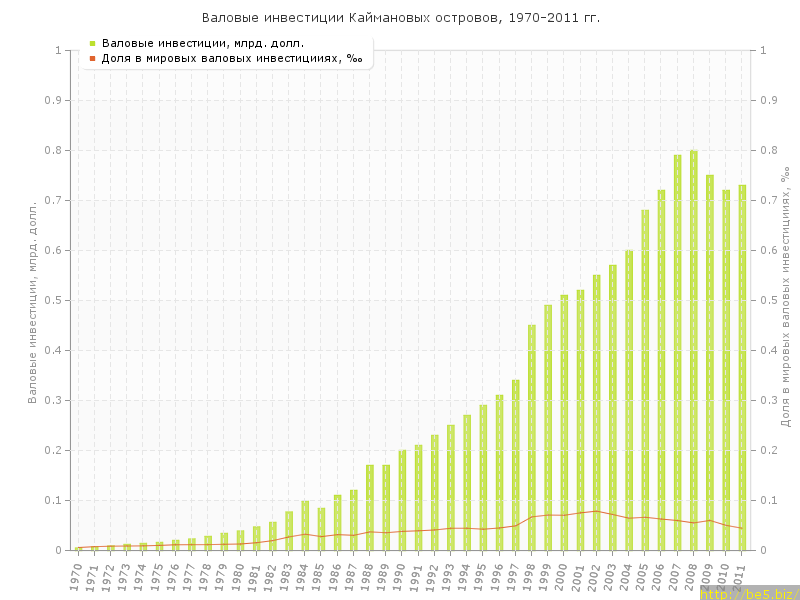Click the chart title about Каймановых островов
800x600 pixels.
point(400,17)
